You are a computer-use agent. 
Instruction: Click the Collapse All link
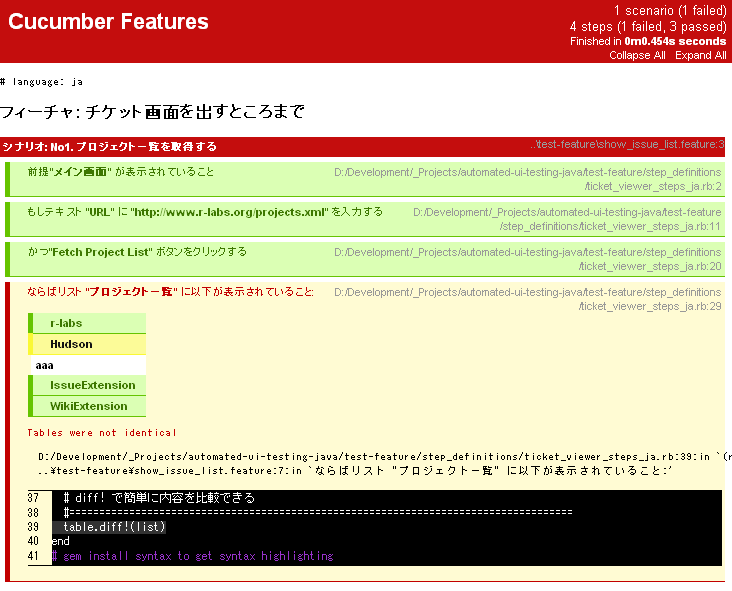pyautogui.click(x=637, y=55)
